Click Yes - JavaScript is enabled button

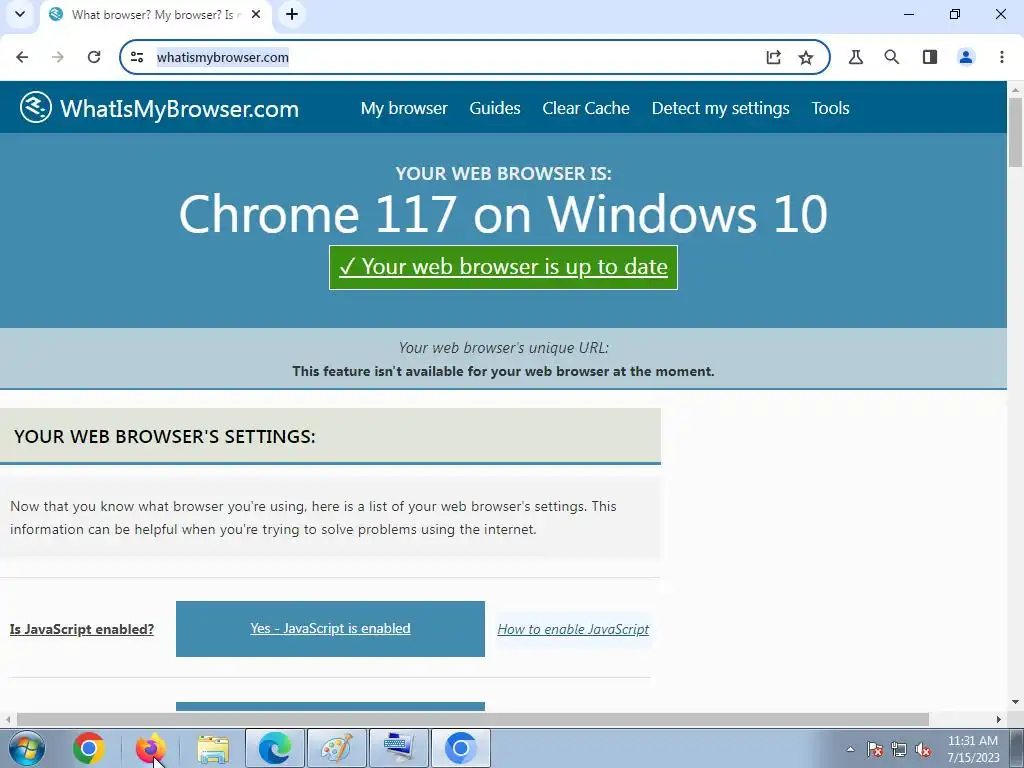tap(330, 628)
